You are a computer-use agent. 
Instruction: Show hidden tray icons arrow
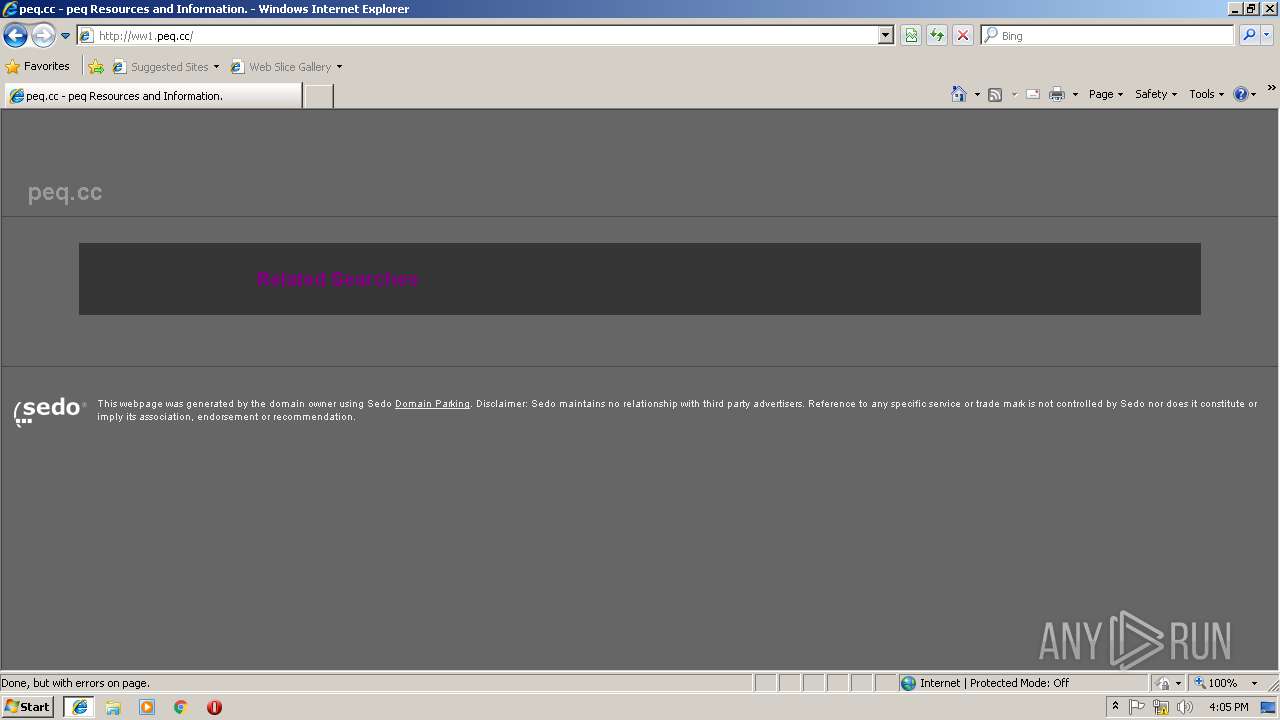pos(1115,707)
